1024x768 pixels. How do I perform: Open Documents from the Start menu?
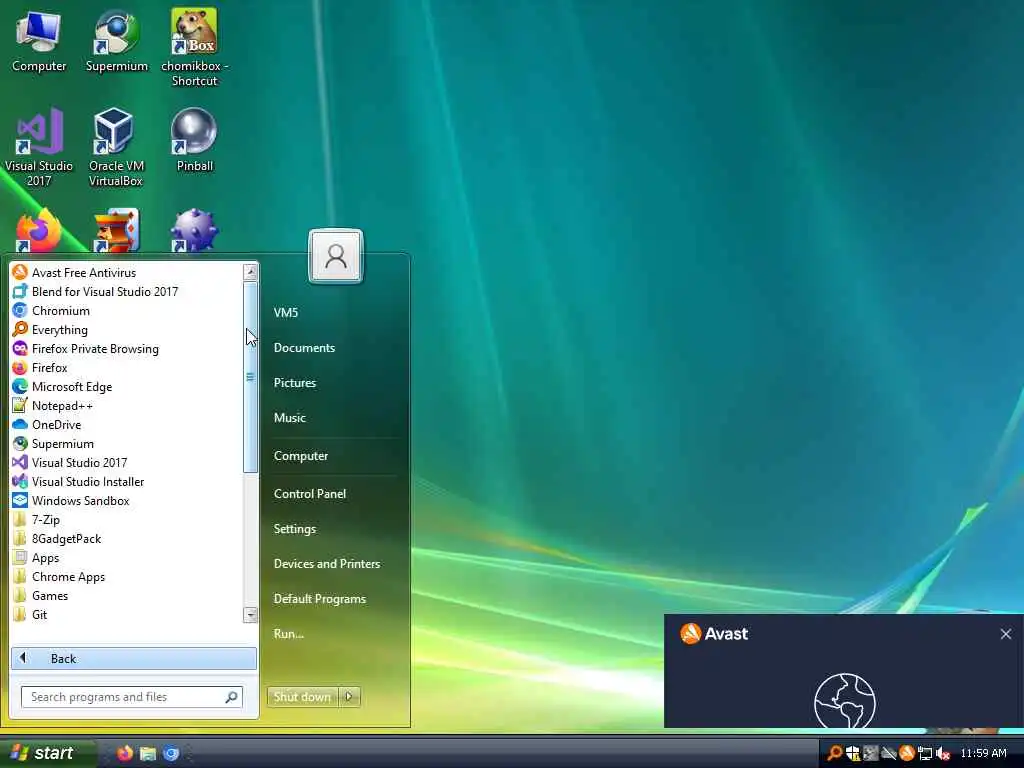click(x=304, y=347)
